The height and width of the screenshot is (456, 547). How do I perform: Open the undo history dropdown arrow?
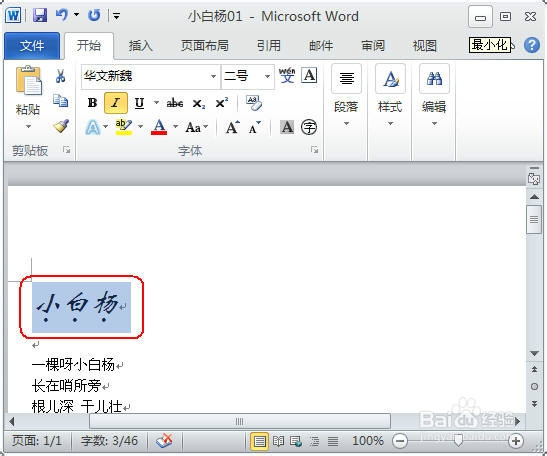click(76, 15)
